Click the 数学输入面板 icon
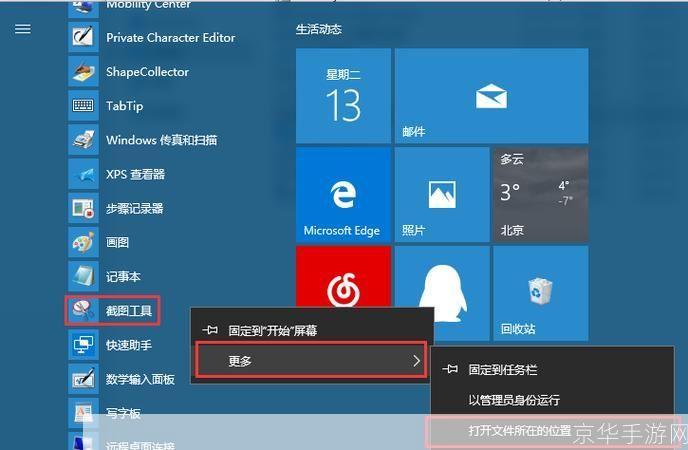 pos(83,379)
